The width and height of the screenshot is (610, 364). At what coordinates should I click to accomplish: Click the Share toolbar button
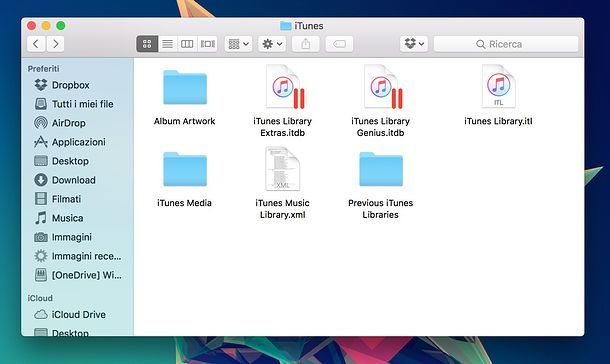click(306, 44)
